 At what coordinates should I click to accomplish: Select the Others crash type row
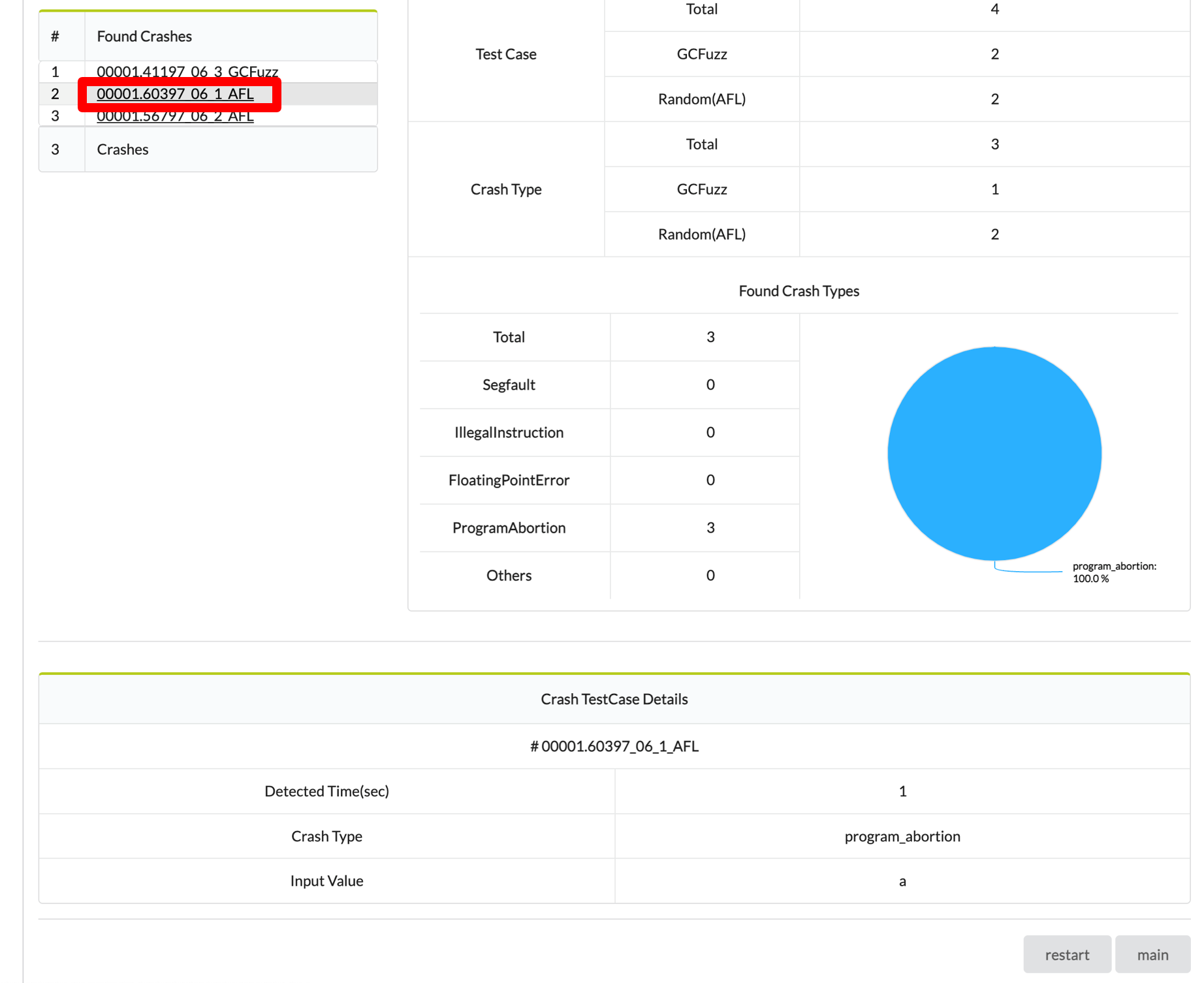(509, 575)
